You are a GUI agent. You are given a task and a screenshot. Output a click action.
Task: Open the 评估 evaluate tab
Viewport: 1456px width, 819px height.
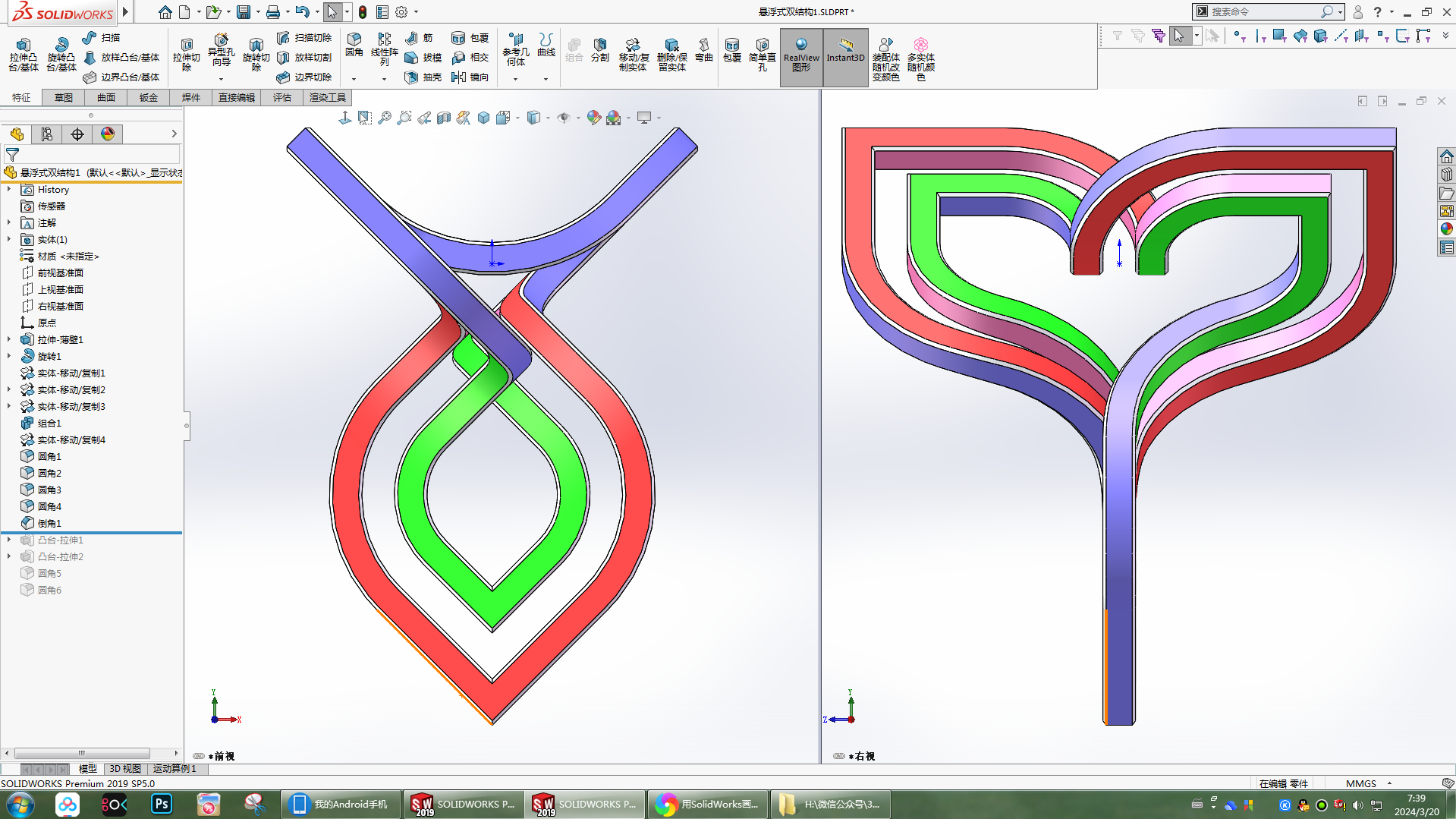coord(282,98)
